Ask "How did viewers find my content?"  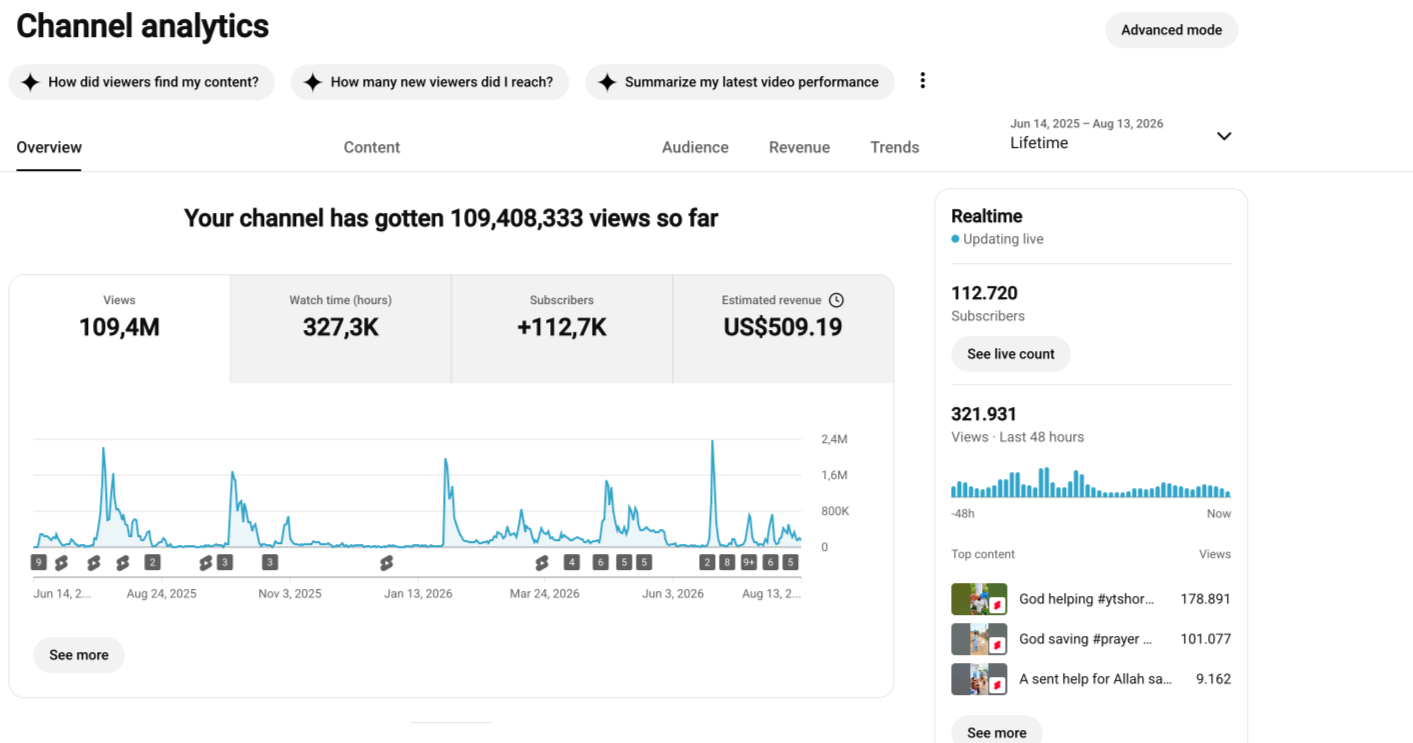point(141,82)
